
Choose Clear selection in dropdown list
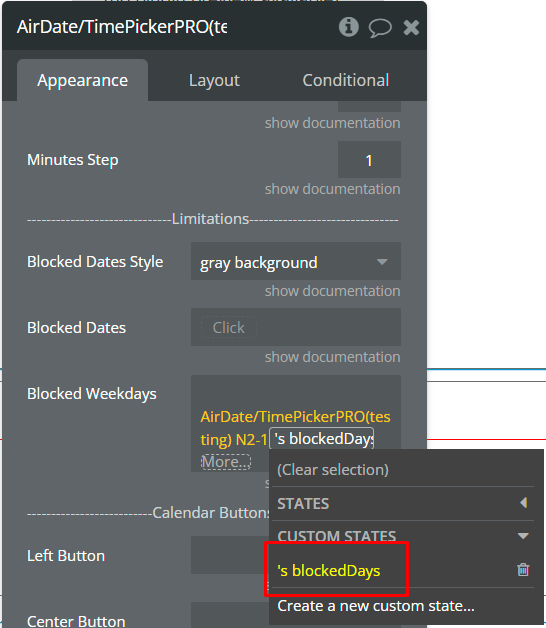pos(333,469)
